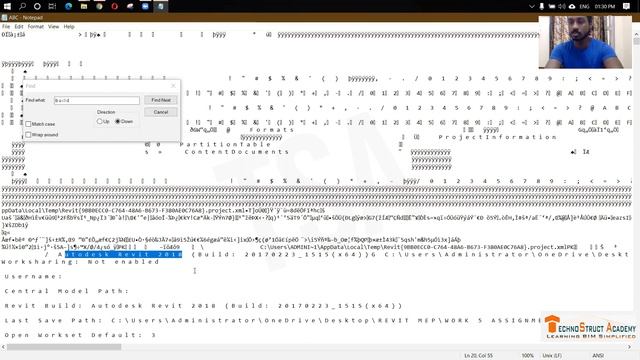Check the battery status tray icon

coord(552,6)
